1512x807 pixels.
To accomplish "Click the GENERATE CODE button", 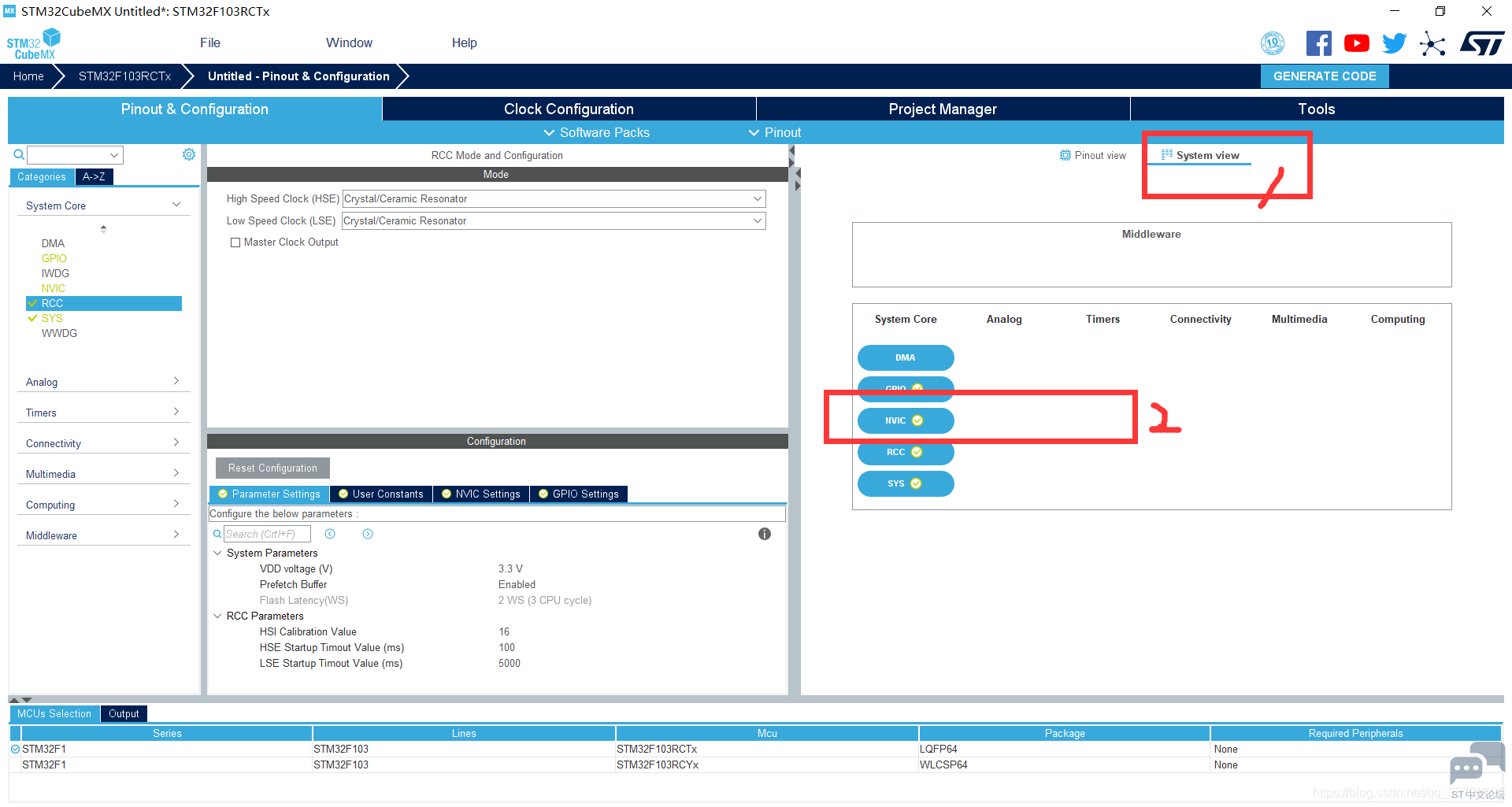I will click(x=1325, y=76).
